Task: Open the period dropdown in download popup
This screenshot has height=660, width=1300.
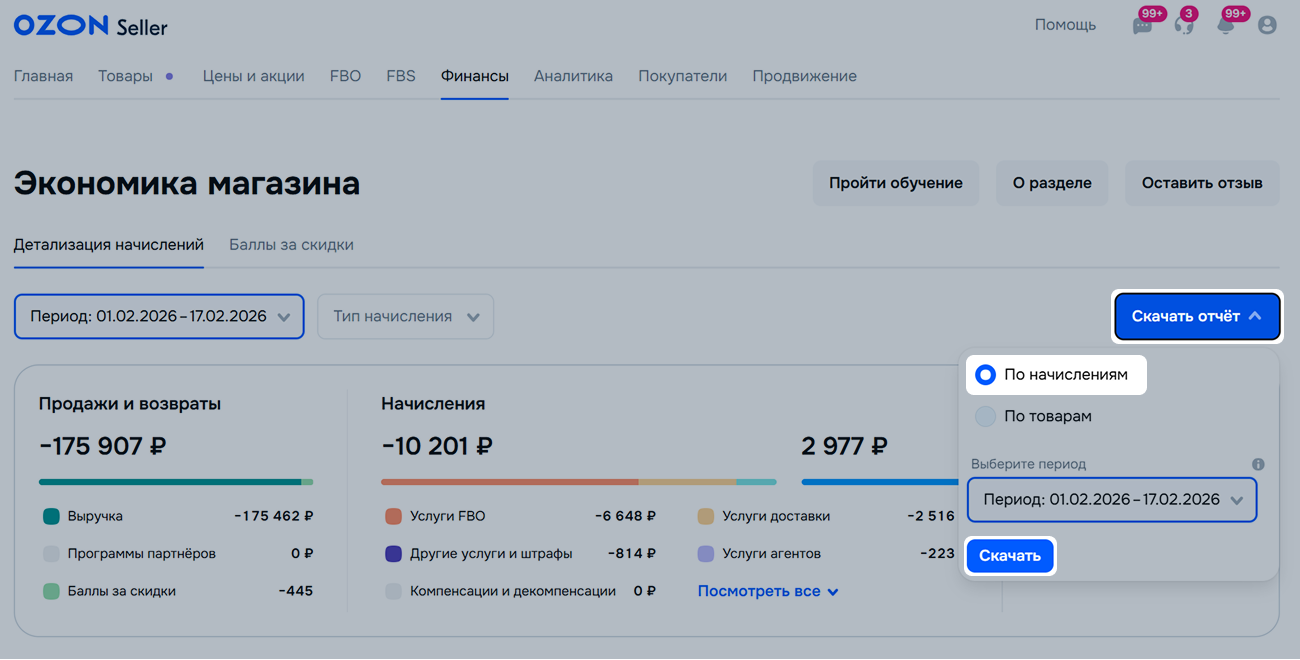Action: pos(1112,500)
